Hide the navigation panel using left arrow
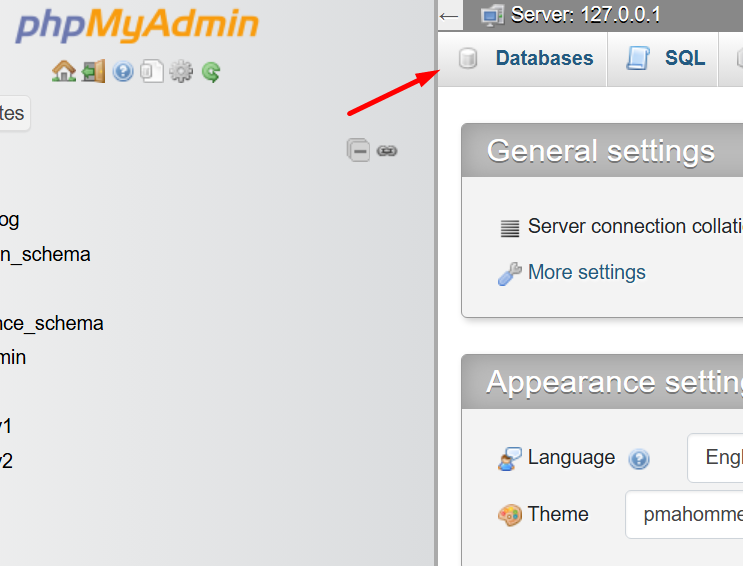 point(449,15)
